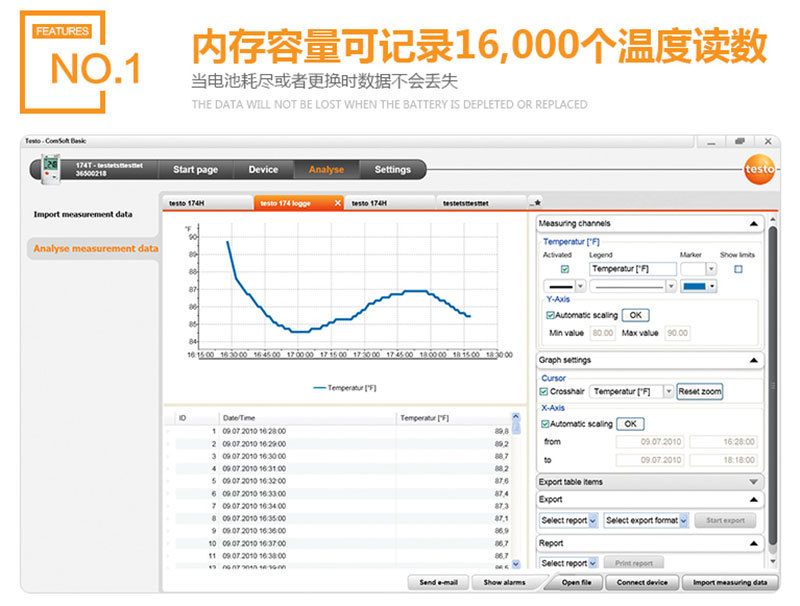Click the data table scroll down arrow
800x606 pixels.
pos(516,564)
